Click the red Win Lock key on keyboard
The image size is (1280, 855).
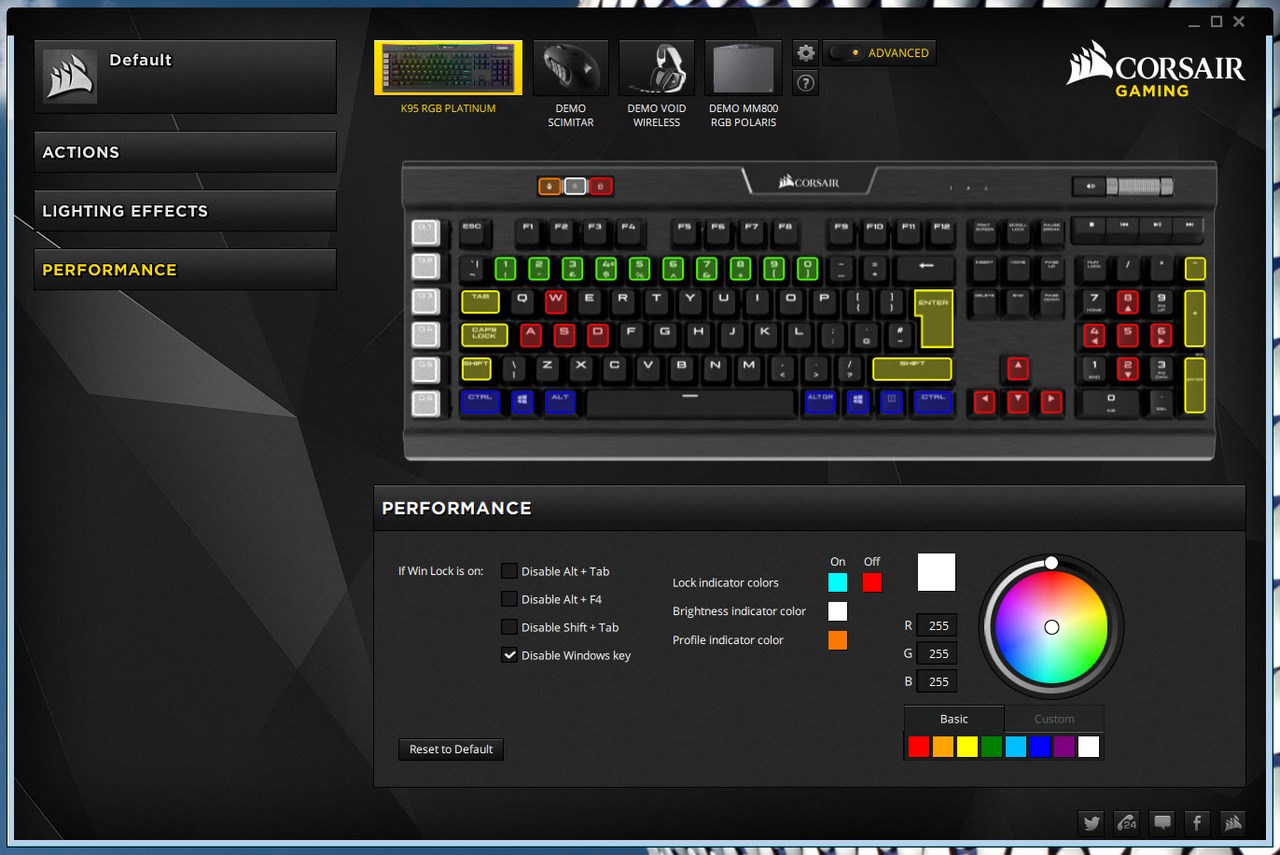601,186
